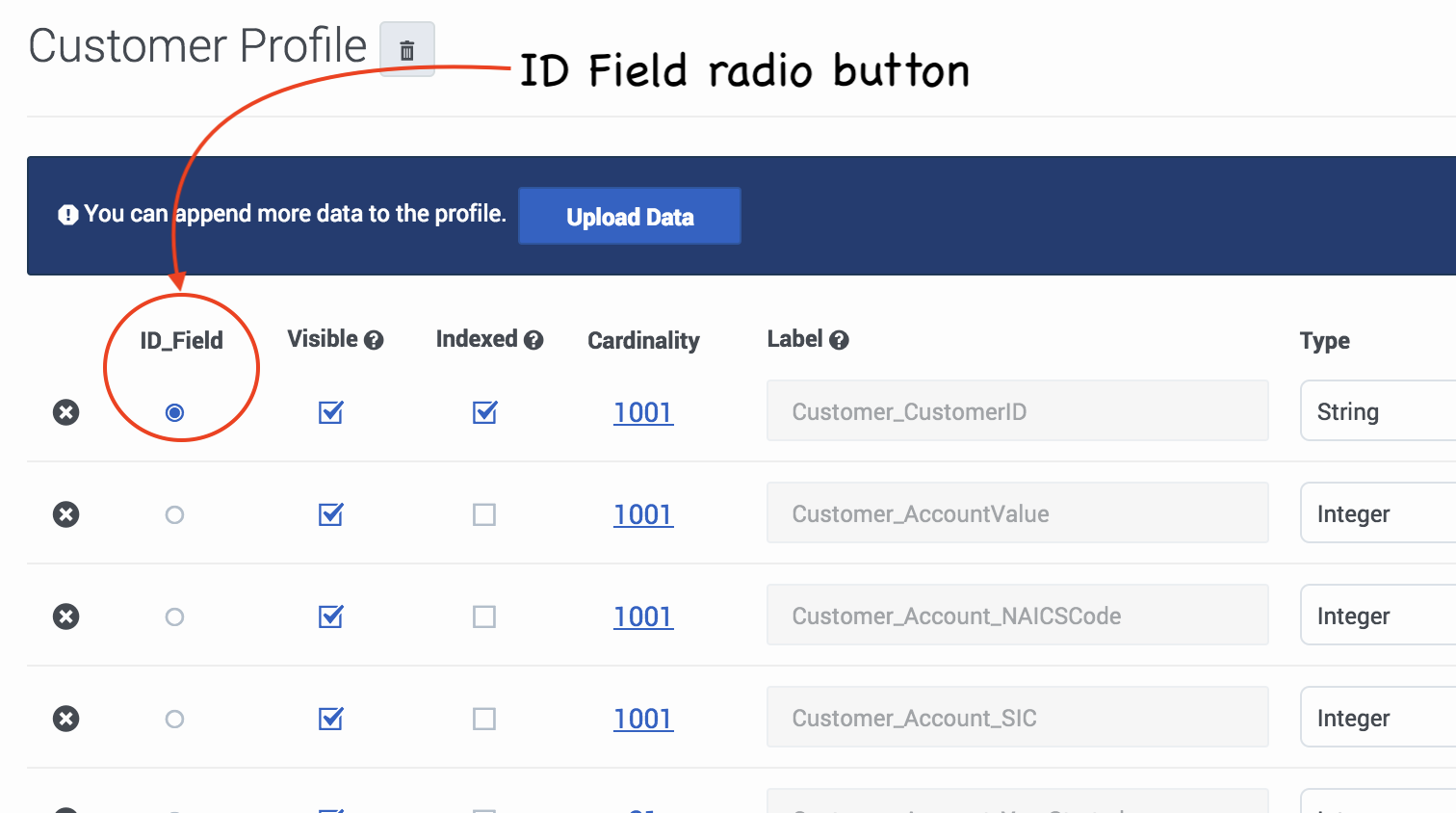Select ID_Field radio for Customer_CustomerID
This screenshot has height=813, width=1456.
pyautogui.click(x=174, y=412)
